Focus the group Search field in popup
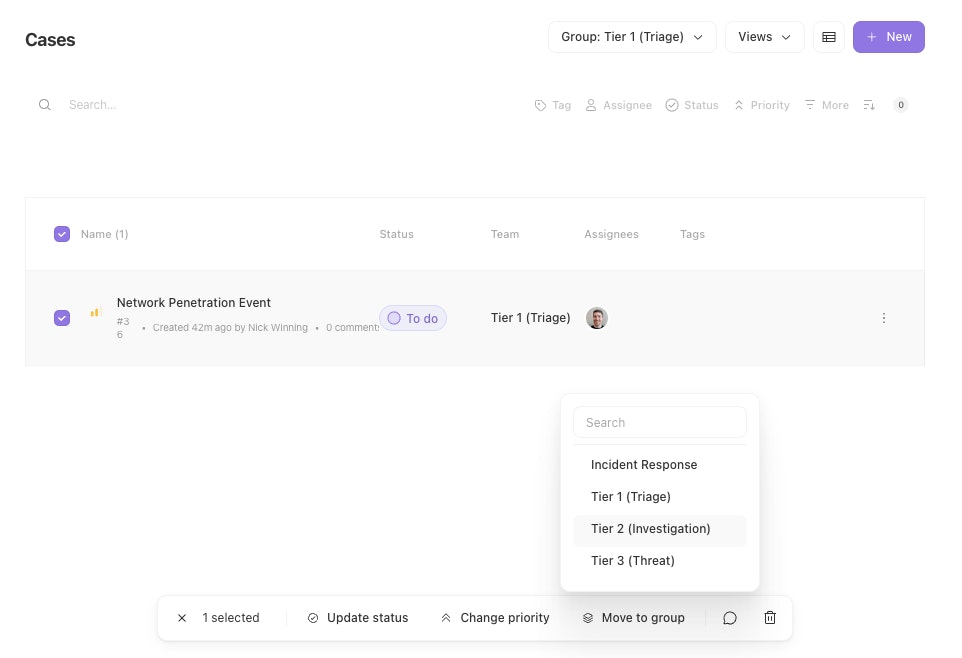The width and height of the screenshot is (962, 658). (660, 423)
